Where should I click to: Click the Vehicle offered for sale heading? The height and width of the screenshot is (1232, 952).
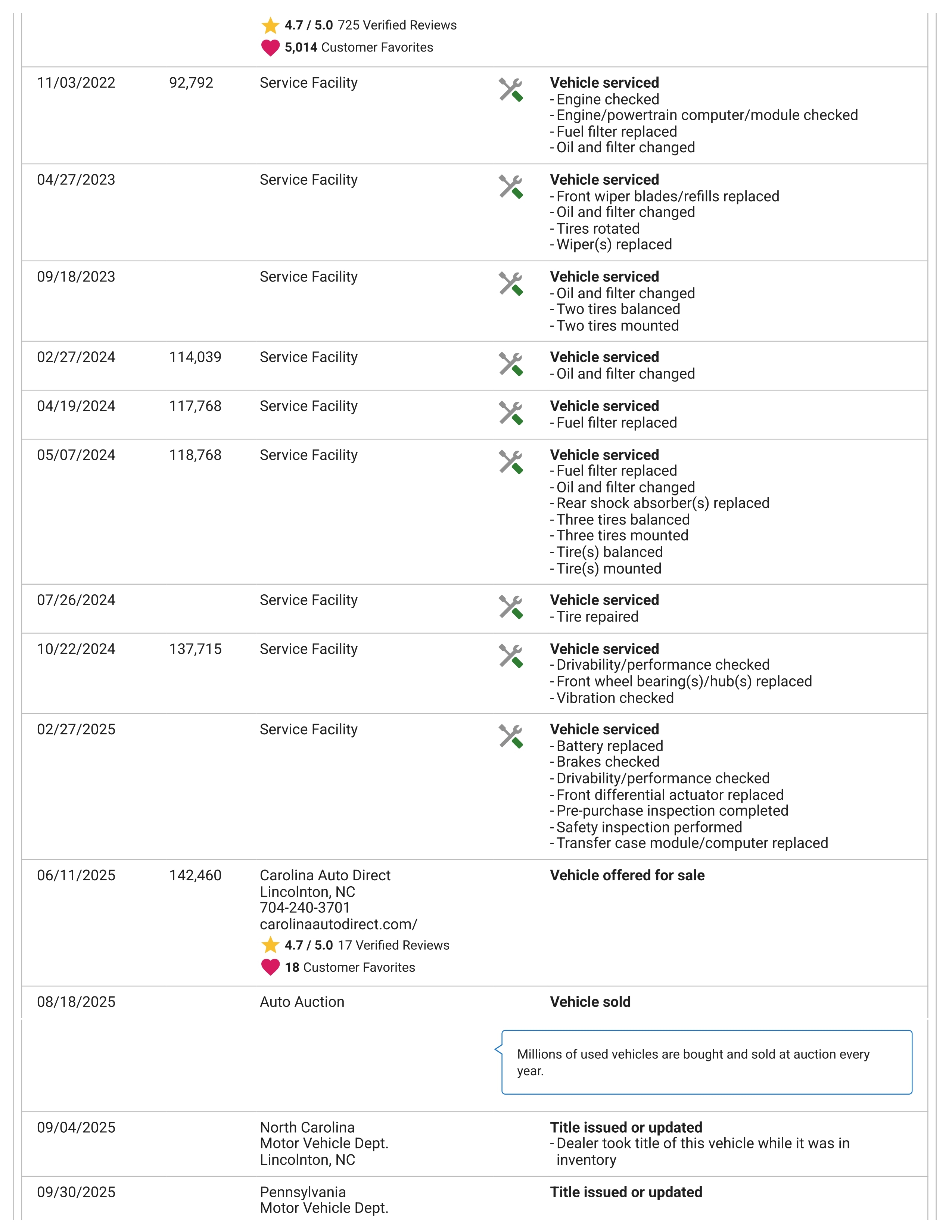(627, 875)
